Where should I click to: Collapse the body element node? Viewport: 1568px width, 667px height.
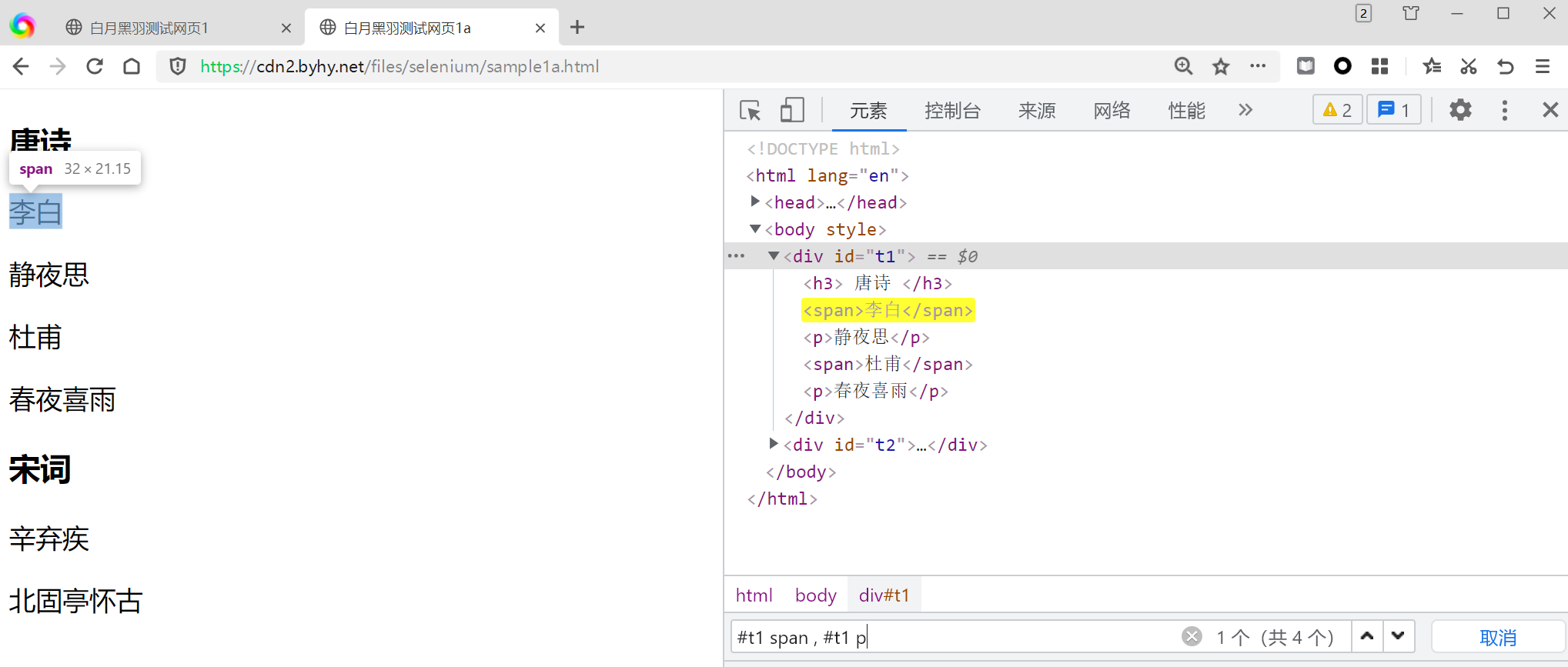pyautogui.click(x=755, y=228)
